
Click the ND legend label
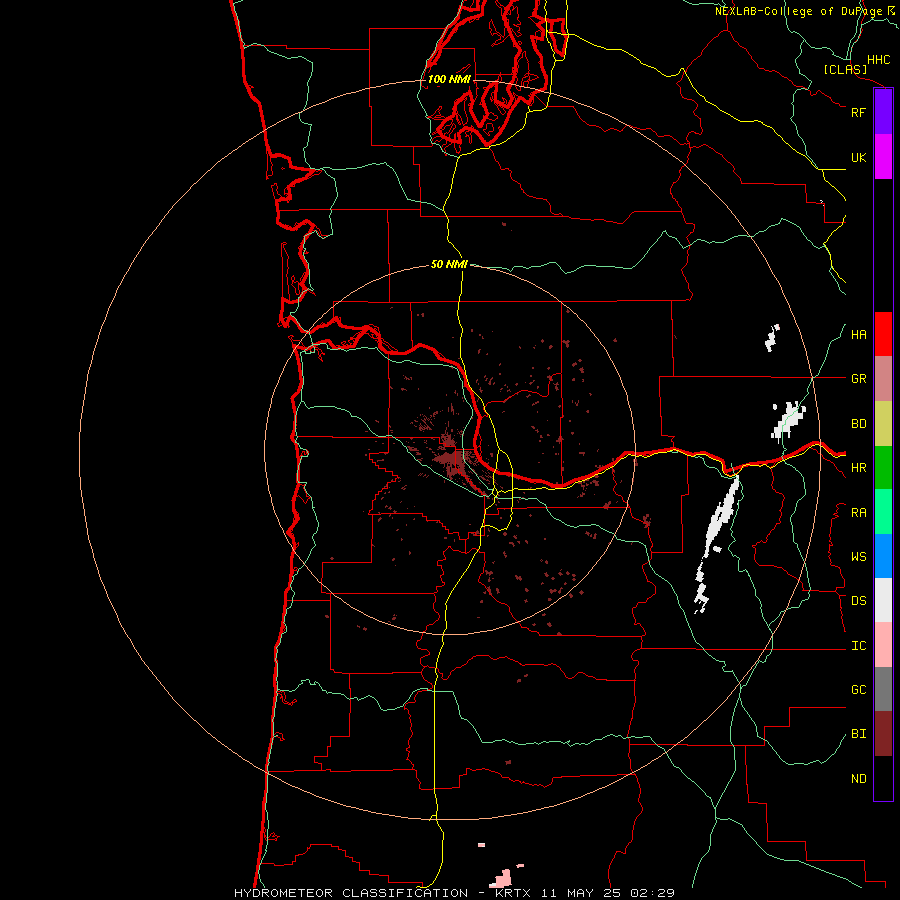click(x=858, y=779)
